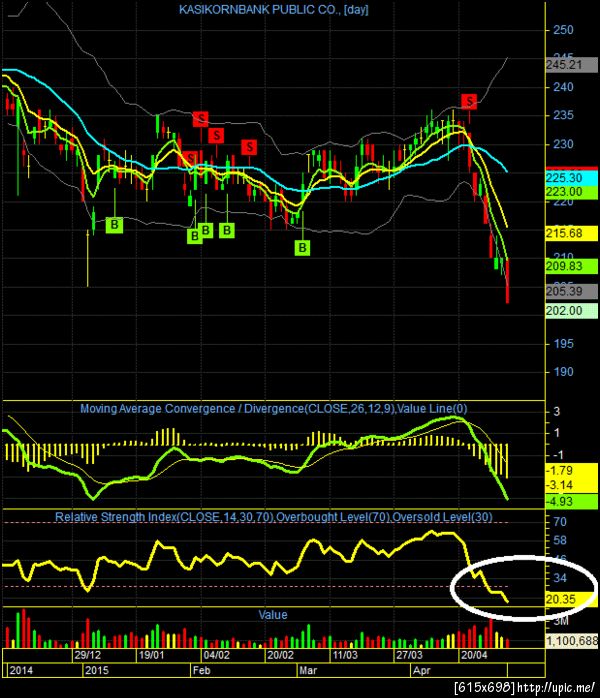Image resolution: width=600 pixels, height=698 pixels.
Task: Click the Feb month label
Action: coord(201,670)
